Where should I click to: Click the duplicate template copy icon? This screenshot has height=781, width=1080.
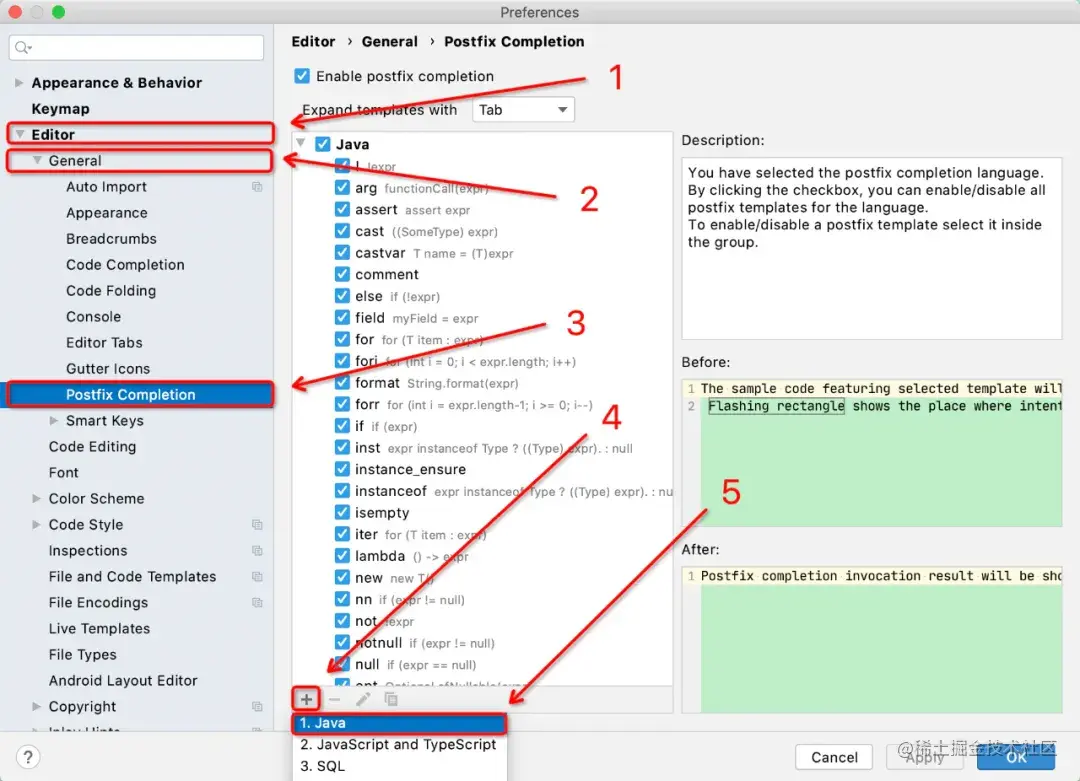[391, 700]
